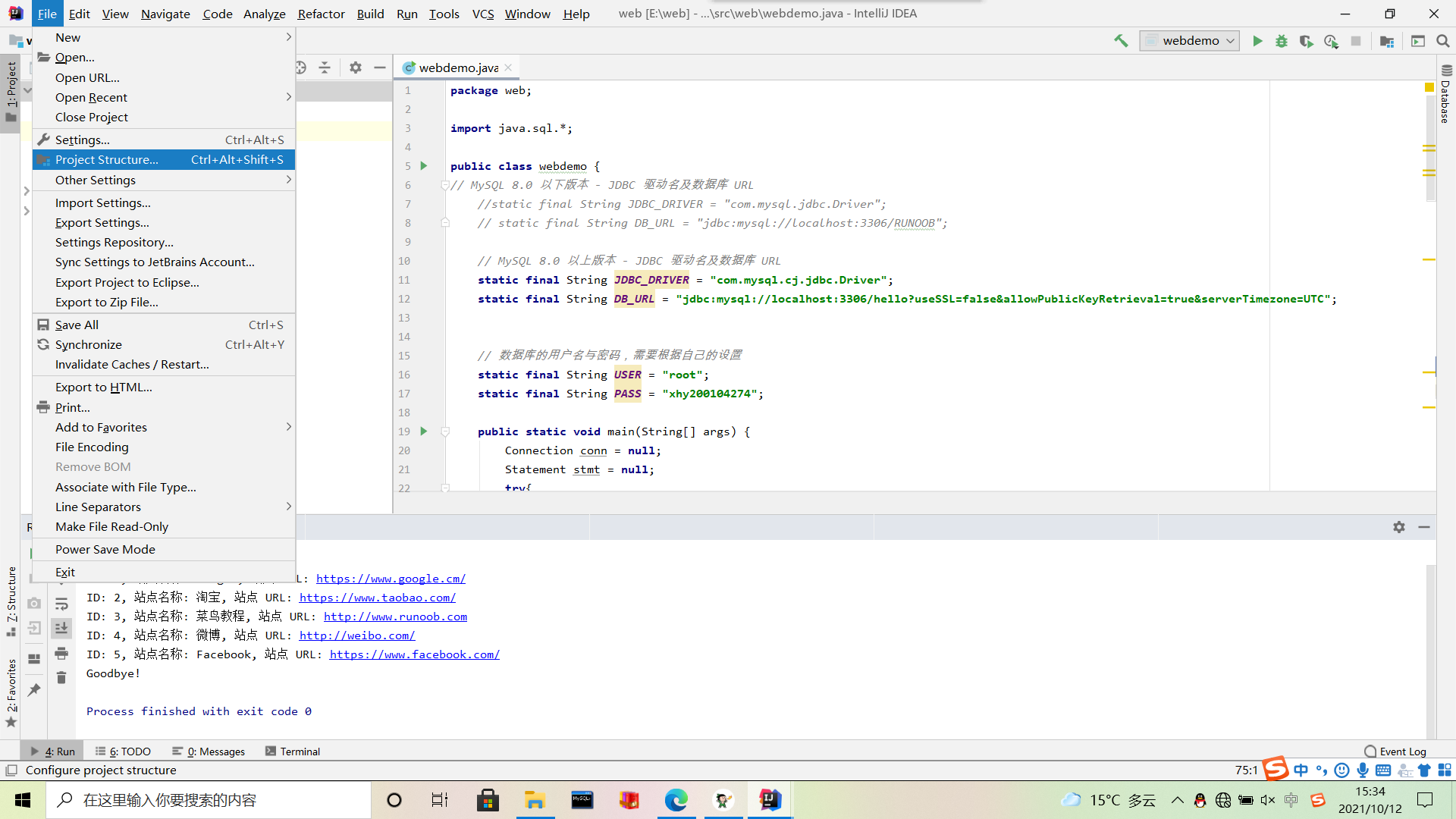
Task: Open Microsoft Edge from taskbar
Action: point(676,800)
